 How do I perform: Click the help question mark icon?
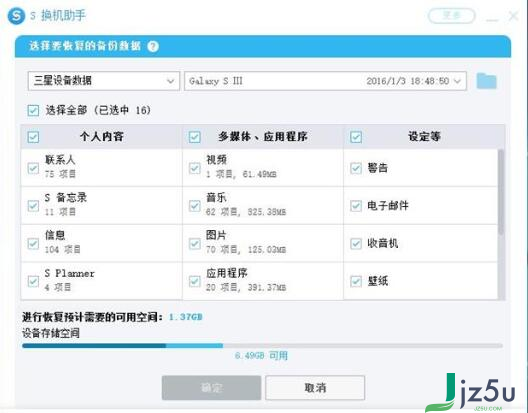tap(153, 46)
